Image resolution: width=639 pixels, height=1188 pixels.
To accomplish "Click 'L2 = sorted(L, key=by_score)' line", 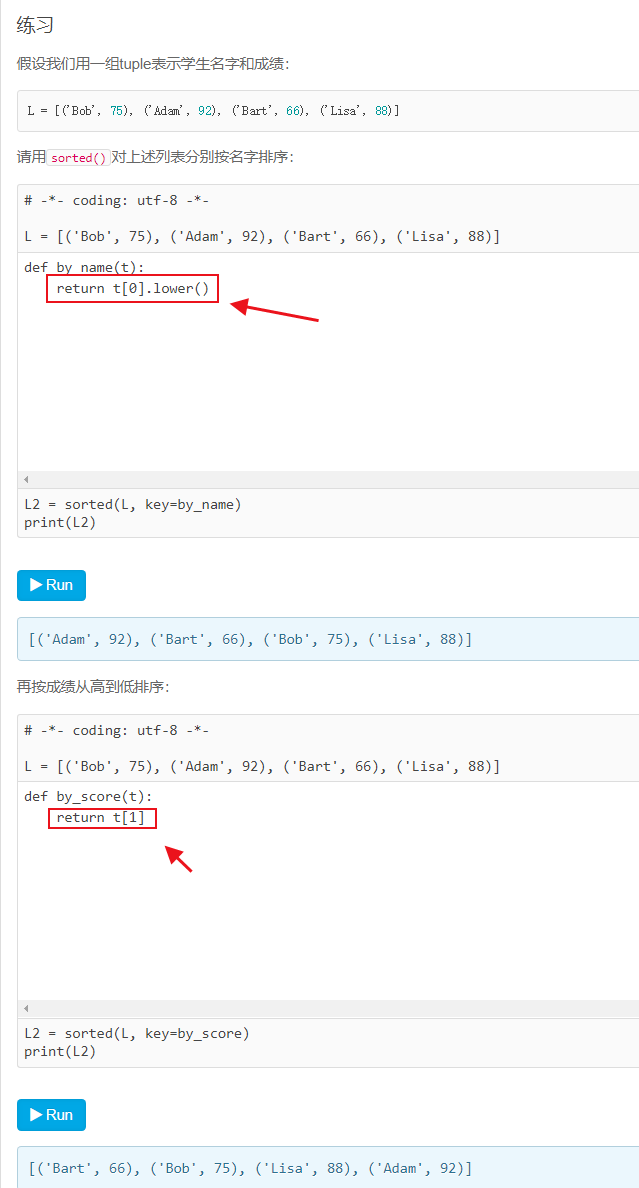I will tap(136, 1033).
